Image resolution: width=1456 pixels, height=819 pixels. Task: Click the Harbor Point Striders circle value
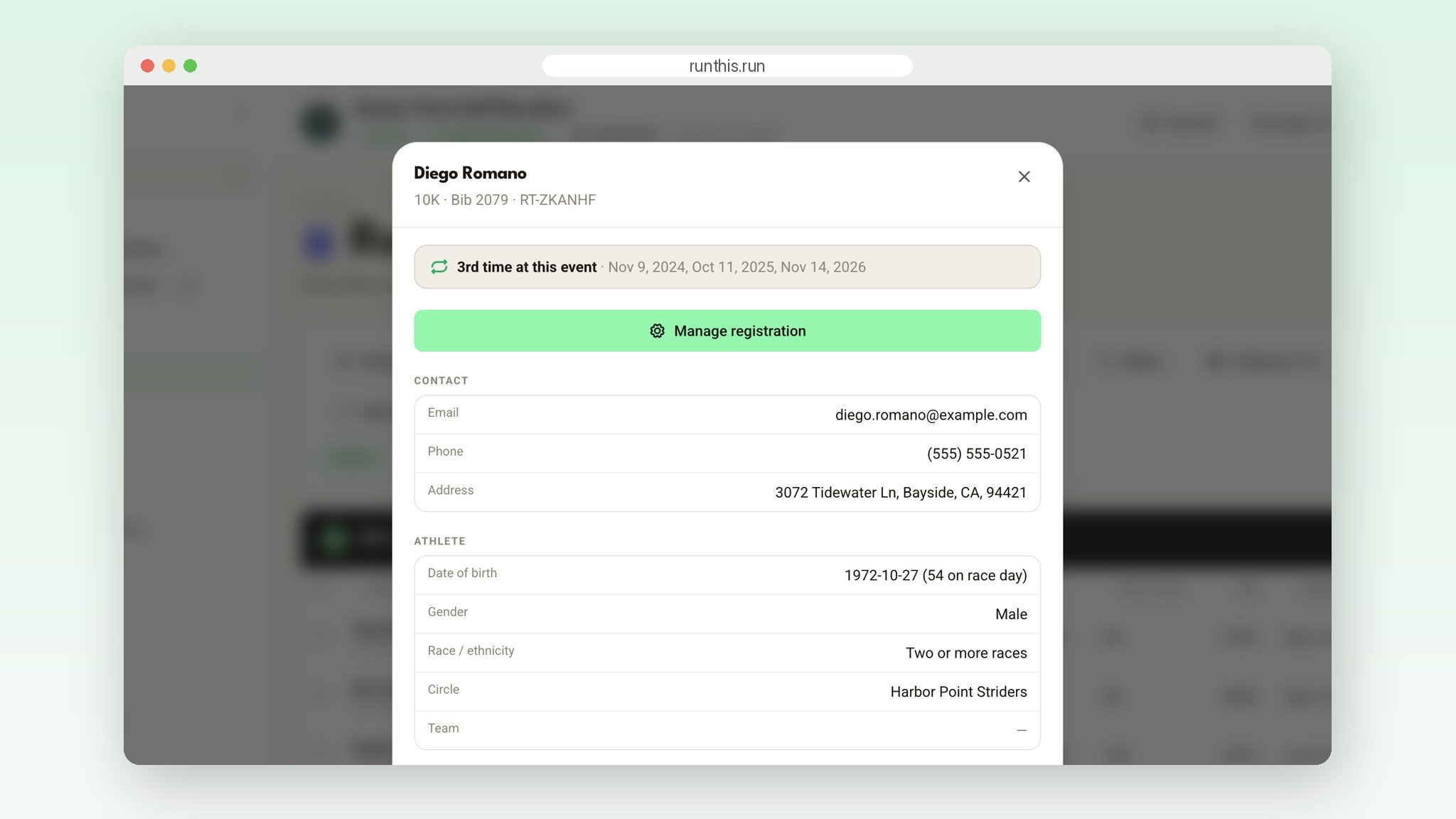tap(958, 692)
